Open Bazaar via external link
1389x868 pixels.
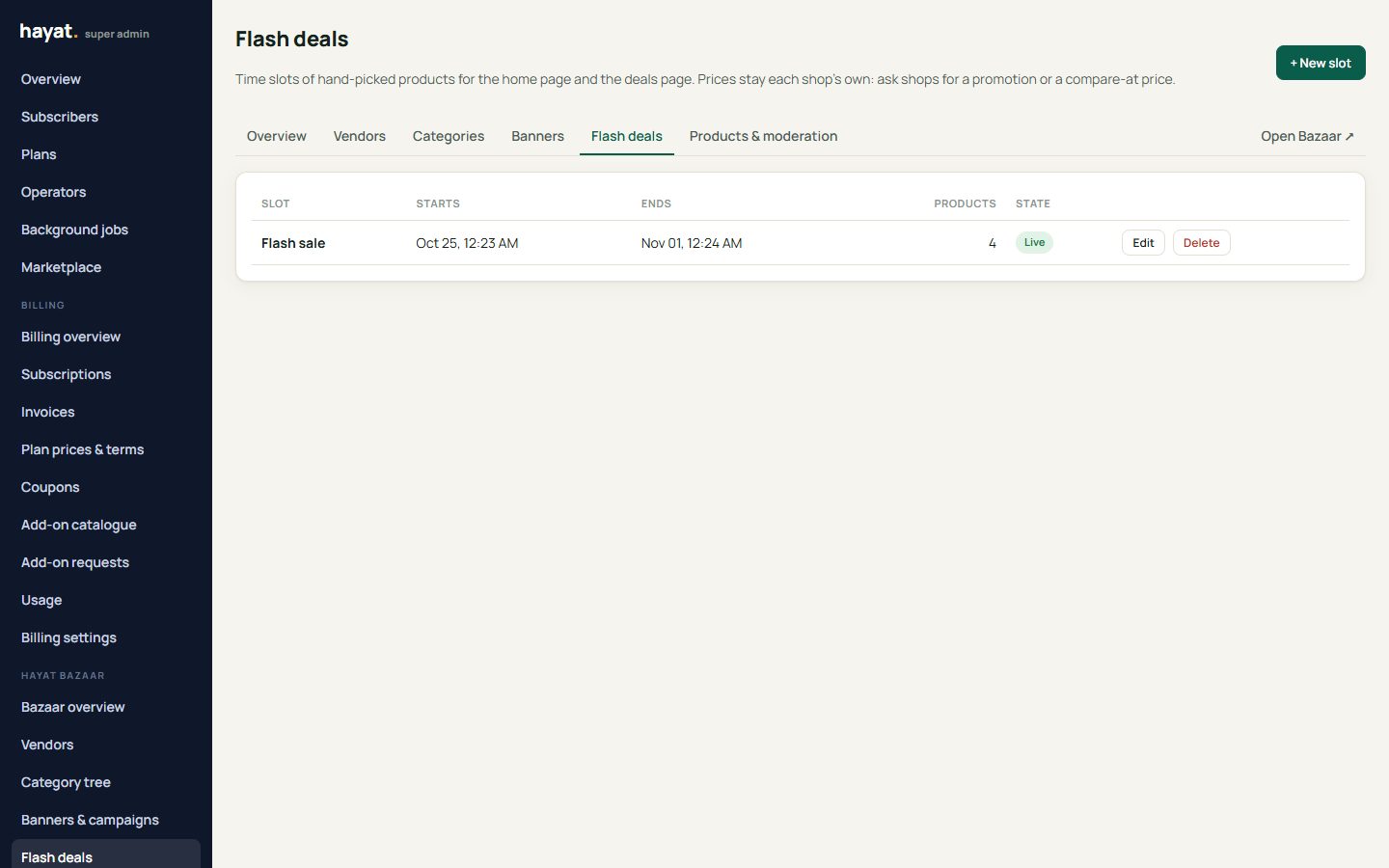(1307, 136)
